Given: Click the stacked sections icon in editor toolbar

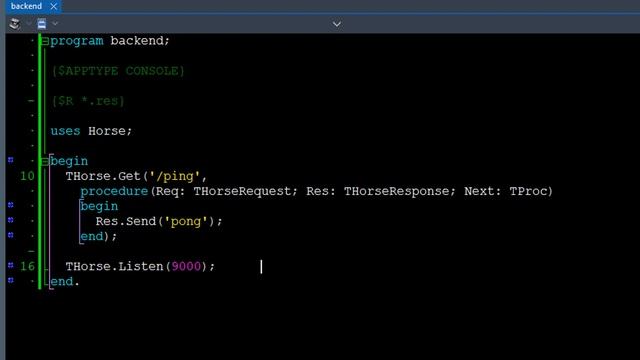Looking at the screenshot, I should coord(15,24).
